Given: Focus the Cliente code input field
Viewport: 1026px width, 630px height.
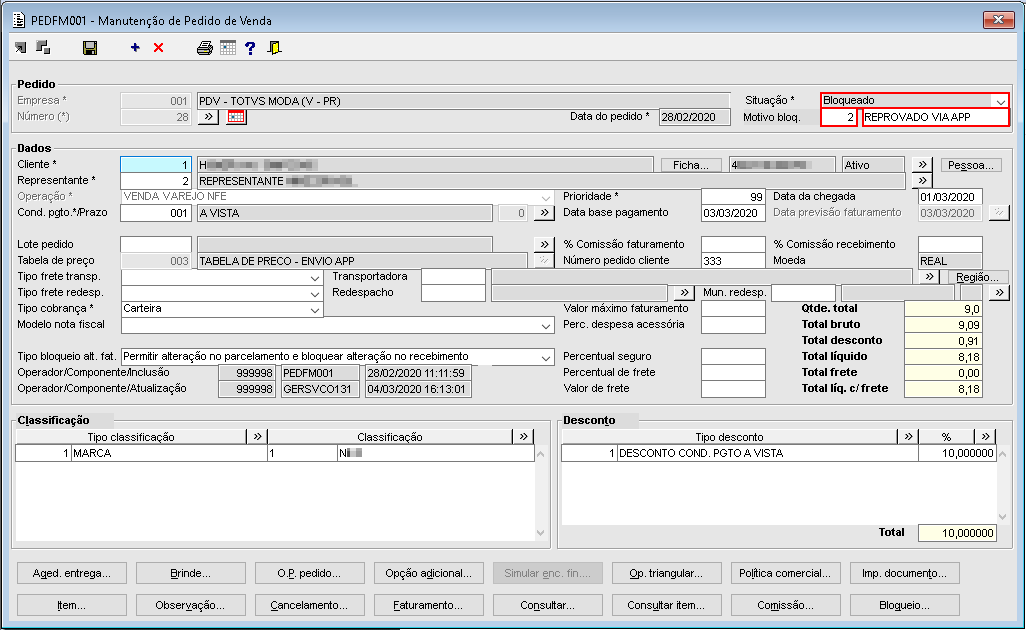Looking at the screenshot, I should pyautogui.click(x=156, y=165).
